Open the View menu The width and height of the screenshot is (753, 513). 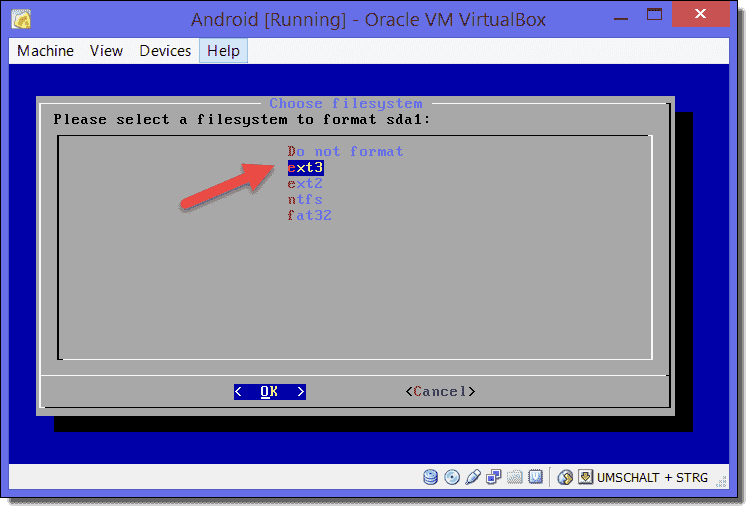106,51
